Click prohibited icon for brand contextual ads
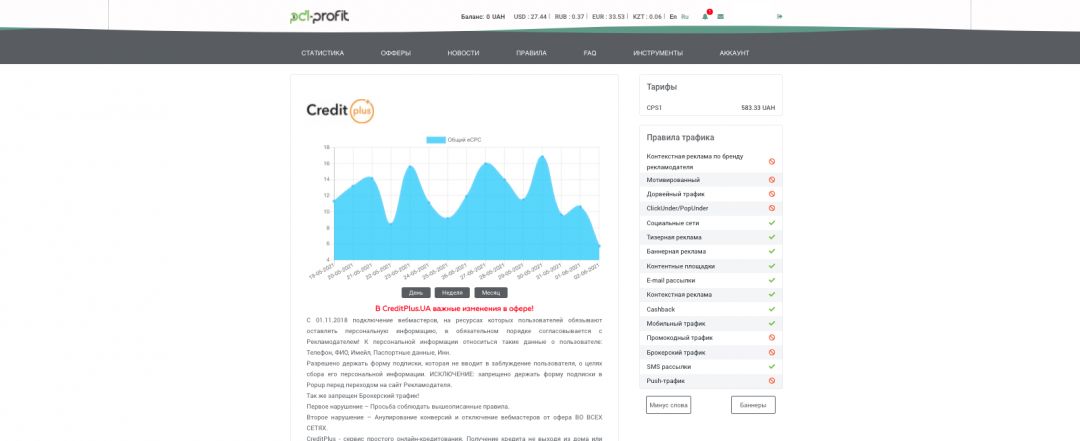The image size is (1080, 441). click(771, 161)
